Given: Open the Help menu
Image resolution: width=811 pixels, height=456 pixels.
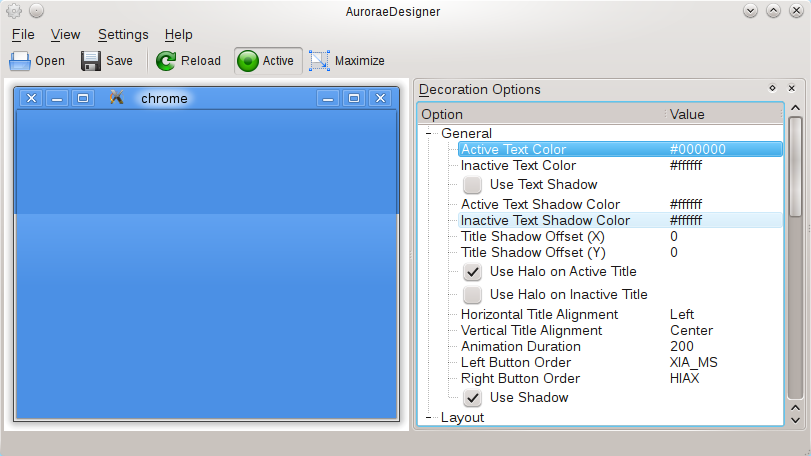Looking at the screenshot, I should pos(178,35).
